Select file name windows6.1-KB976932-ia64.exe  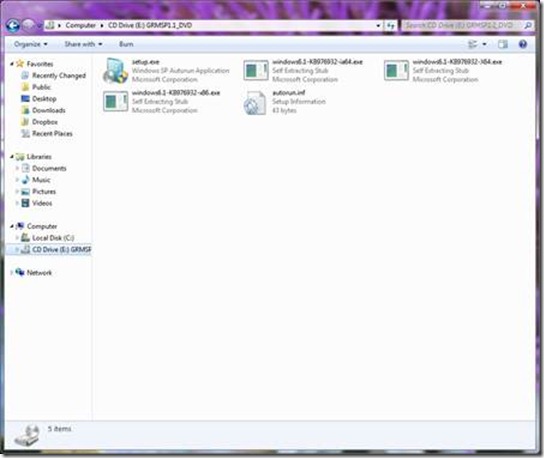pos(317,62)
